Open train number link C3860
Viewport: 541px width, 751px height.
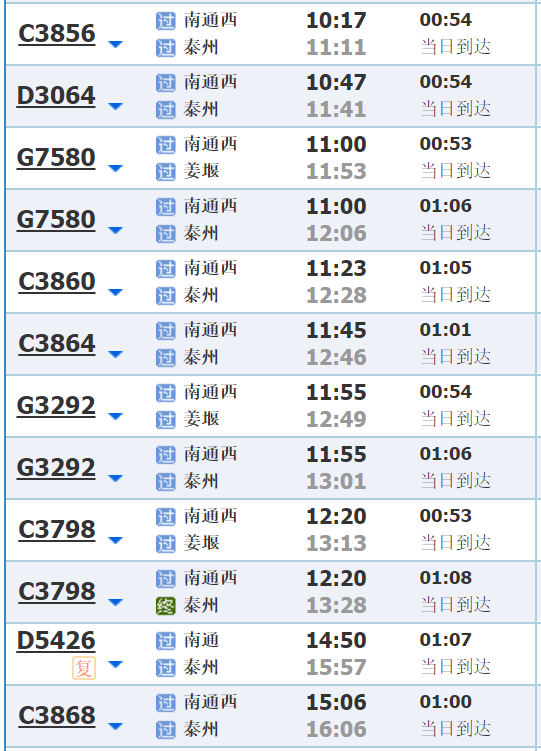click(x=57, y=282)
